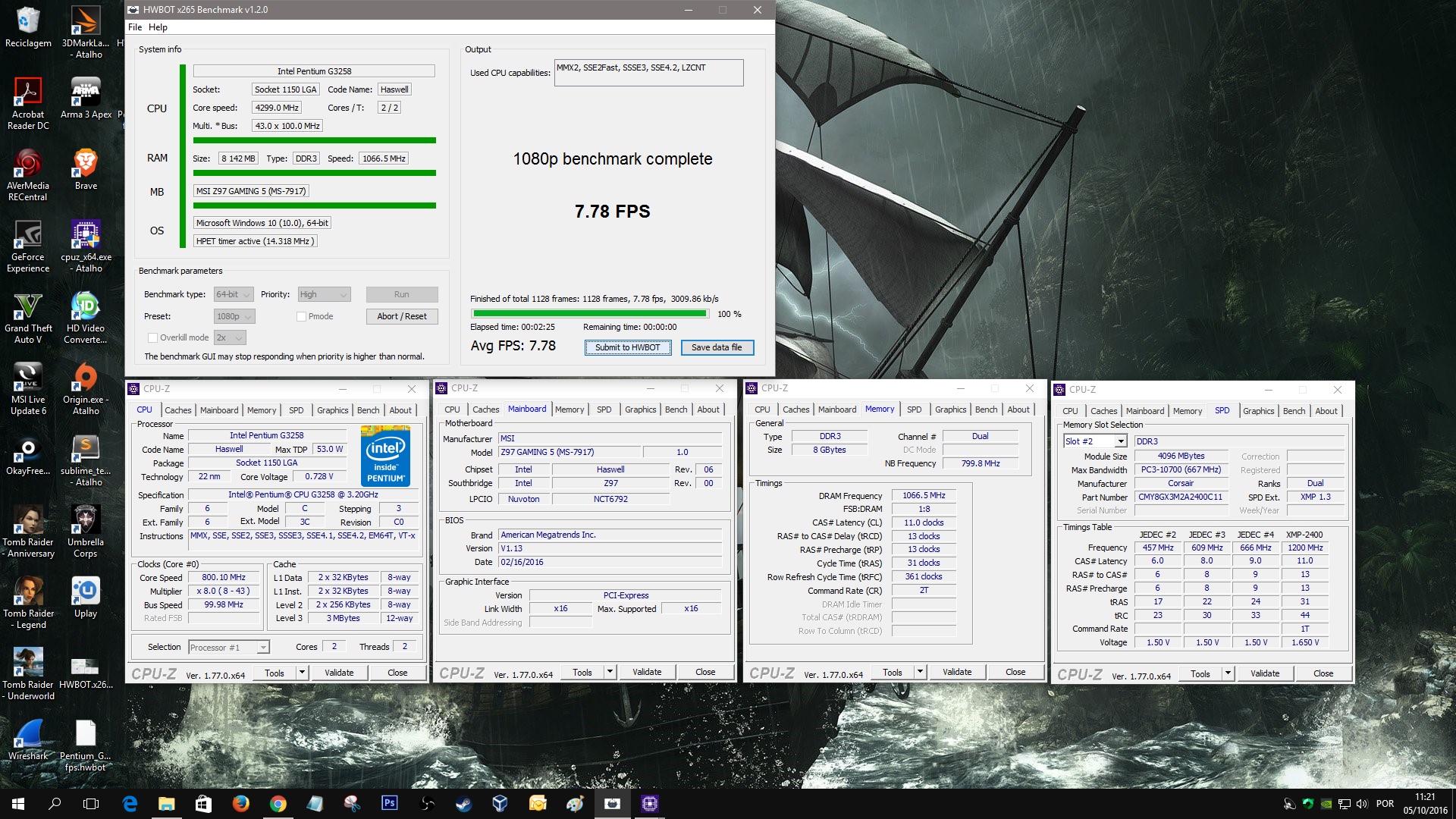The image size is (1456, 819).
Task: Click the Abort / Reset button
Action: click(402, 316)
